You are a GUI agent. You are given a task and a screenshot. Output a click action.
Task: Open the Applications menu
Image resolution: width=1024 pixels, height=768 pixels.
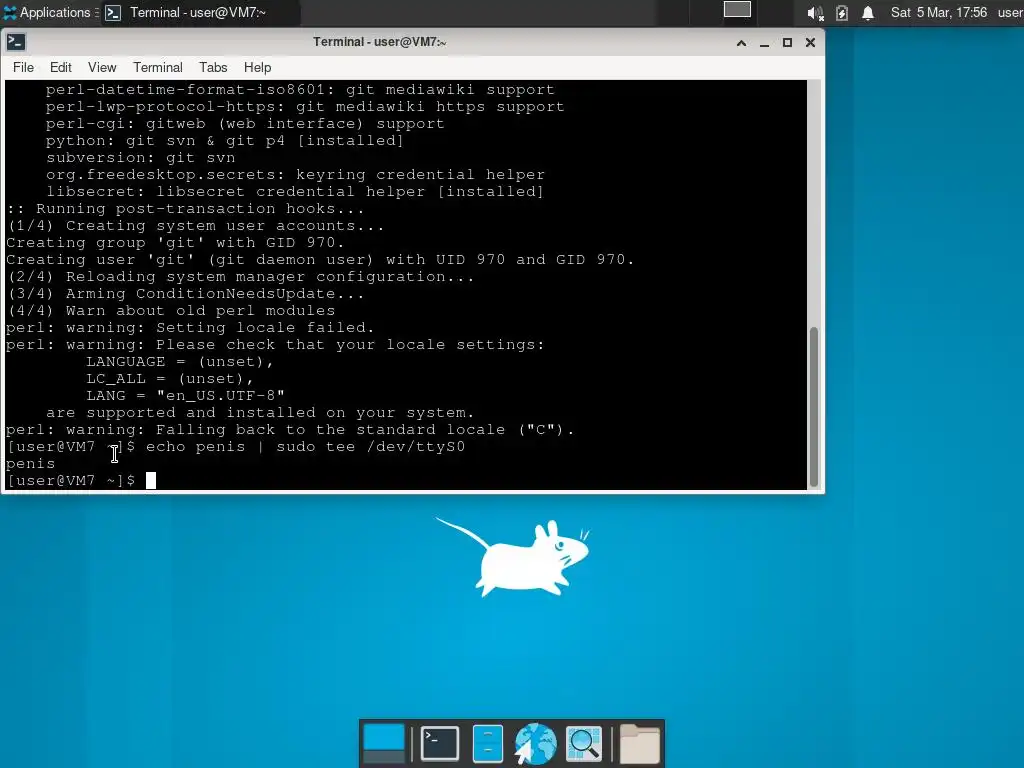point(47,12)
